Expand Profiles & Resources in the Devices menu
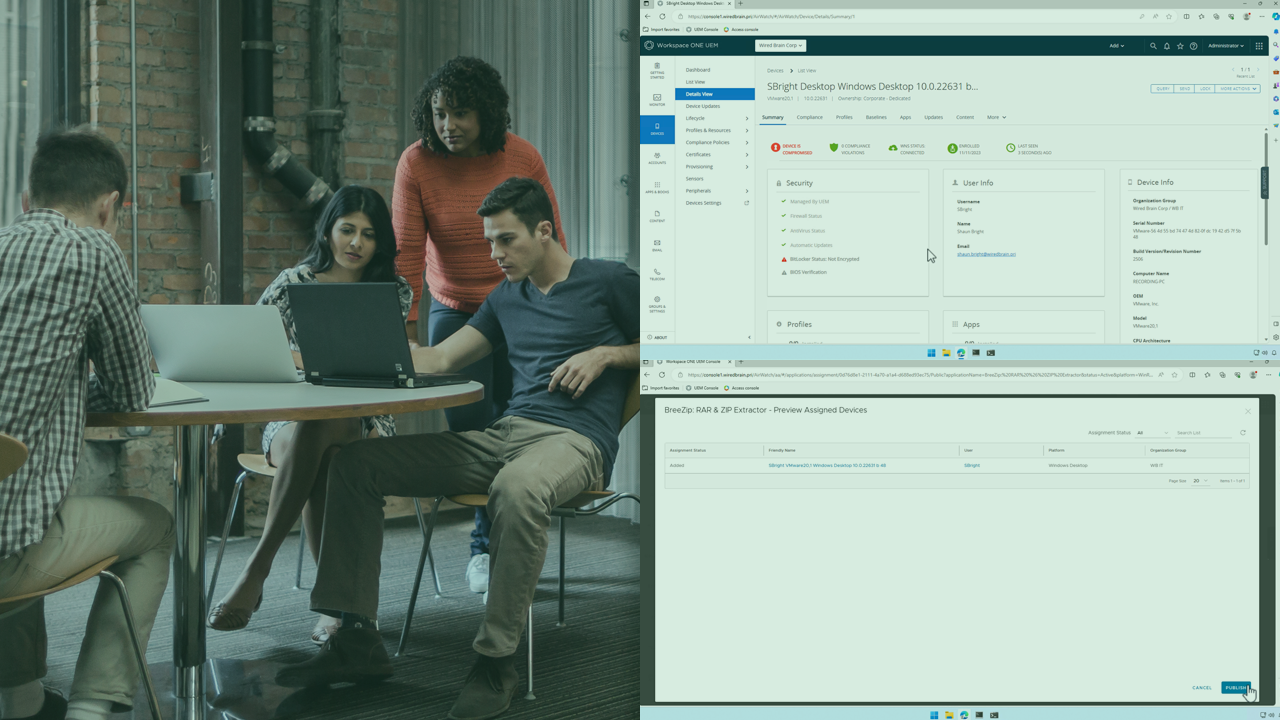 tap(716, 130)
